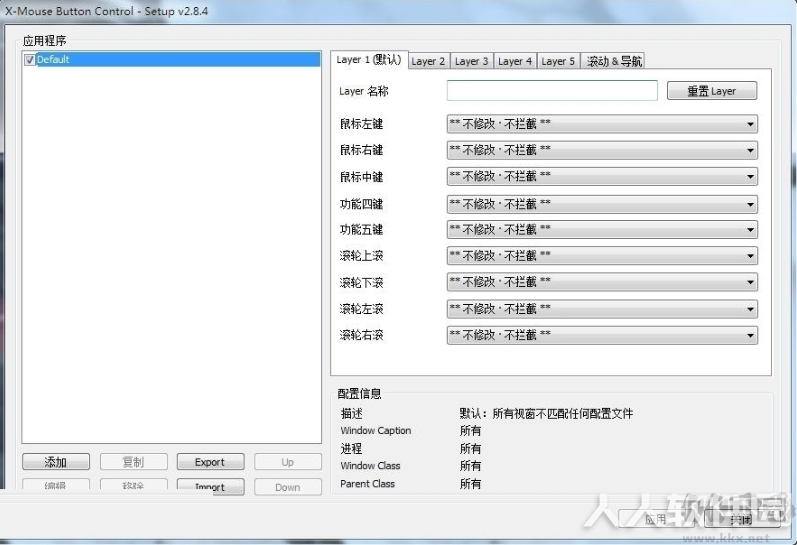Viewport: 797px width, 545px height.
Task: Expand the 功能五键 action dropdown
Action: [602, 230]
